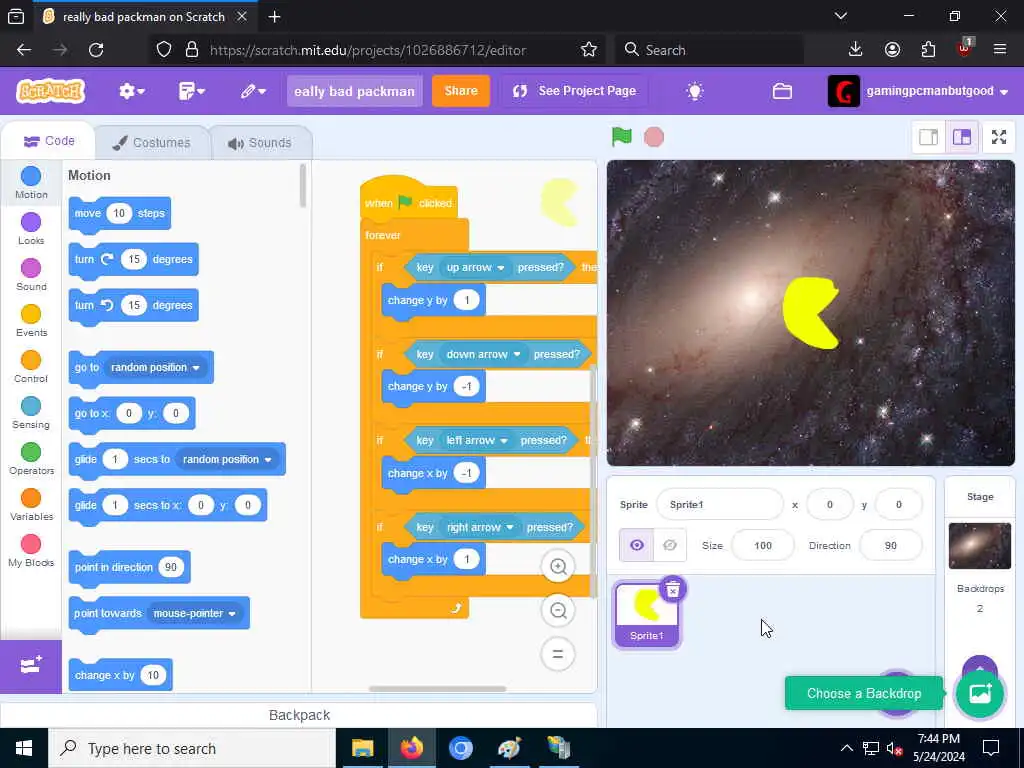
Task: Select the Motion block category
Action: tap(31, 183)
